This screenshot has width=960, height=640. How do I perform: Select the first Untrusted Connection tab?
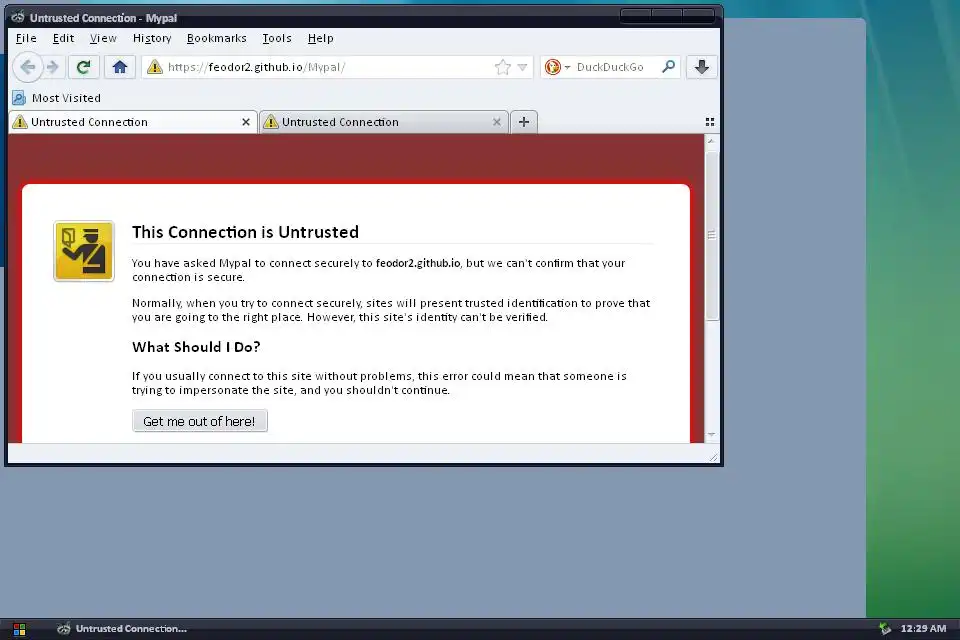click(132, 122)
